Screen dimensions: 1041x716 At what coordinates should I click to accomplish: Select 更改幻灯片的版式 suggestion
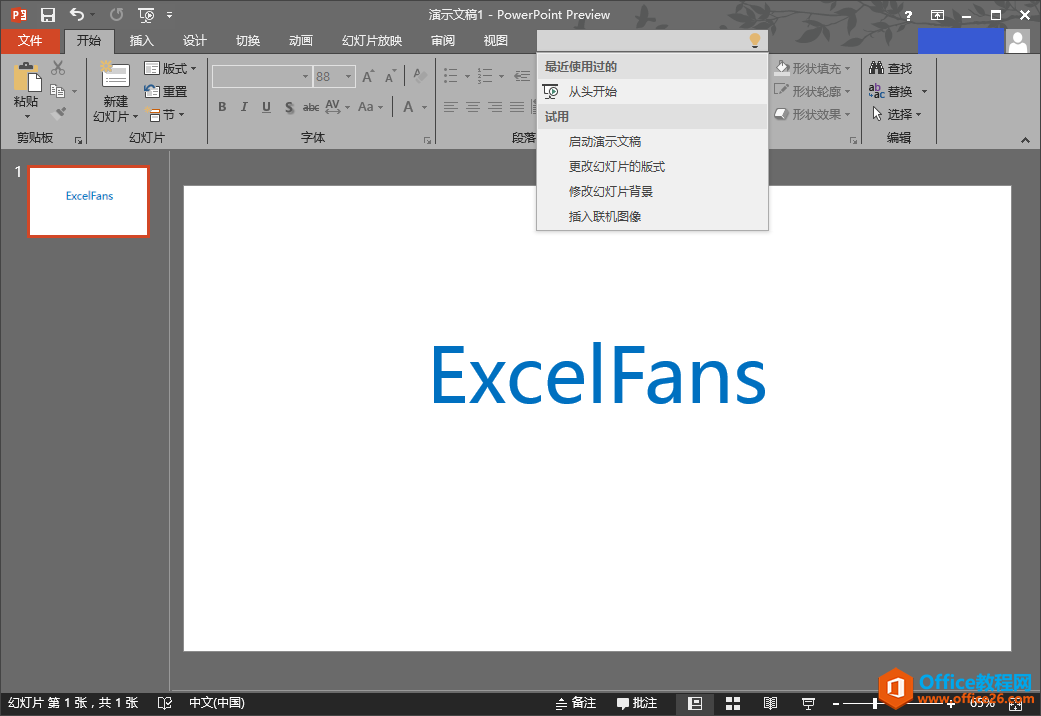click(x=653, y=167)
